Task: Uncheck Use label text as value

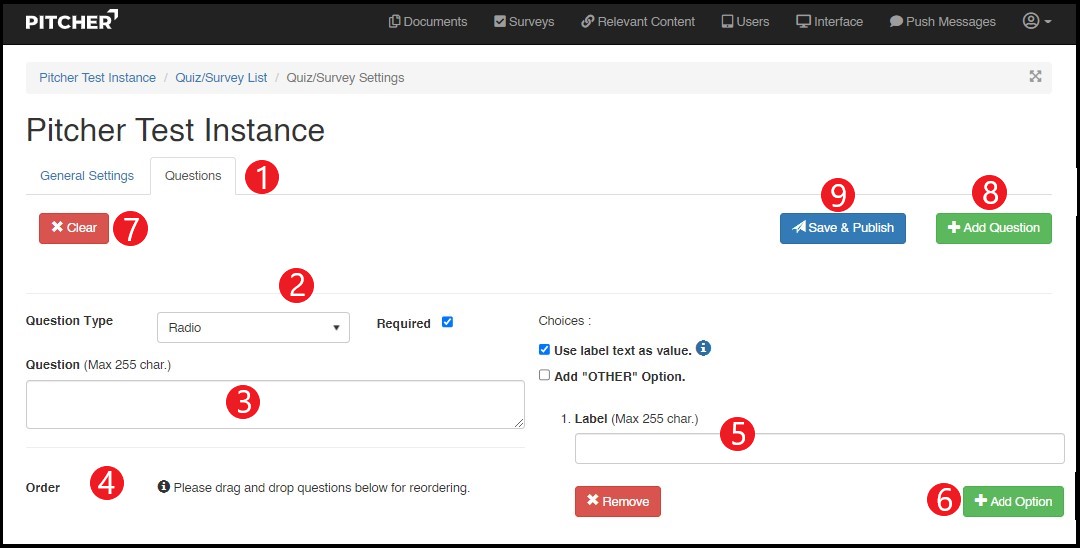Action: [x=544, y=350]
